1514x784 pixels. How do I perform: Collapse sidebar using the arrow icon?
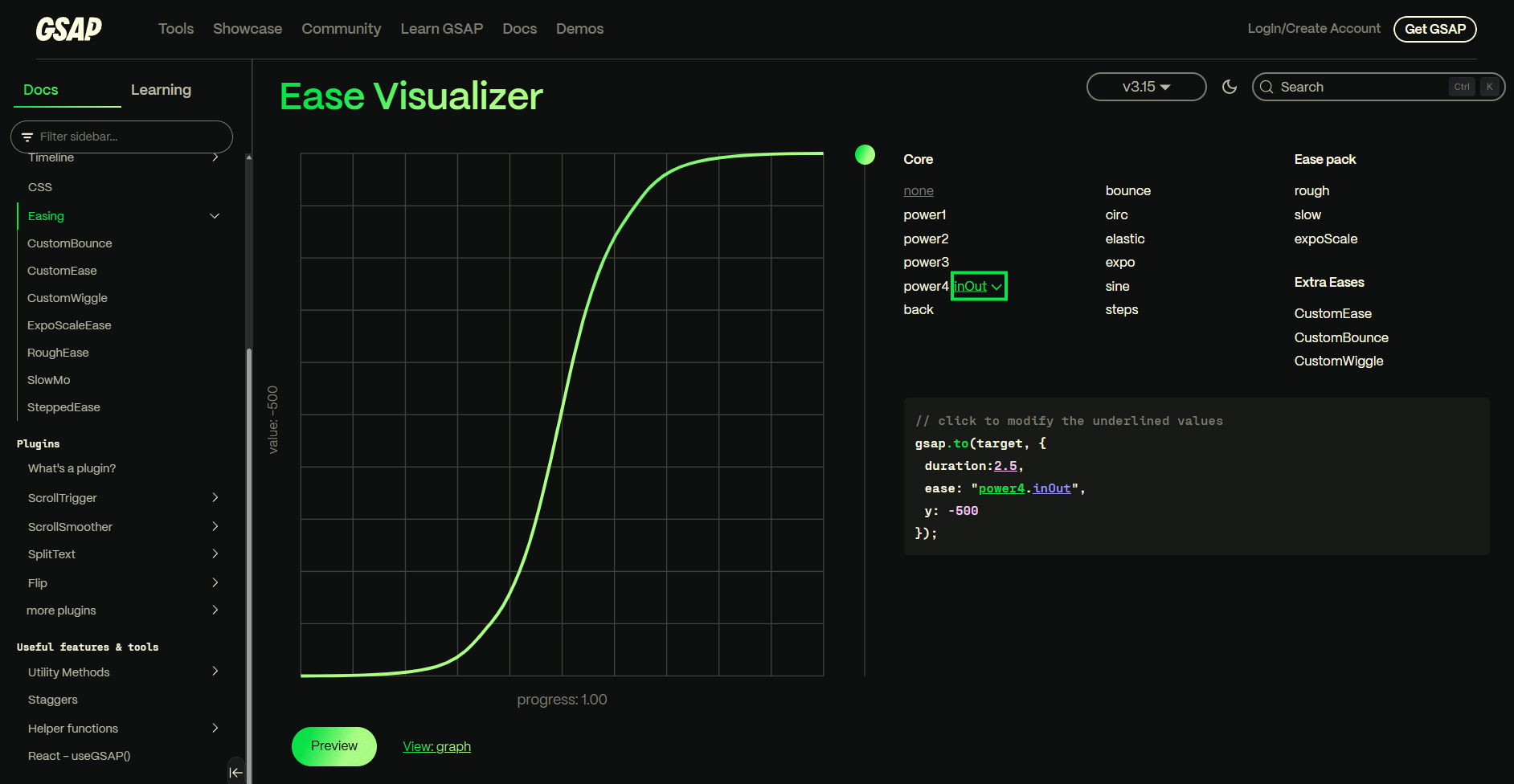click(x=235, y=773)
